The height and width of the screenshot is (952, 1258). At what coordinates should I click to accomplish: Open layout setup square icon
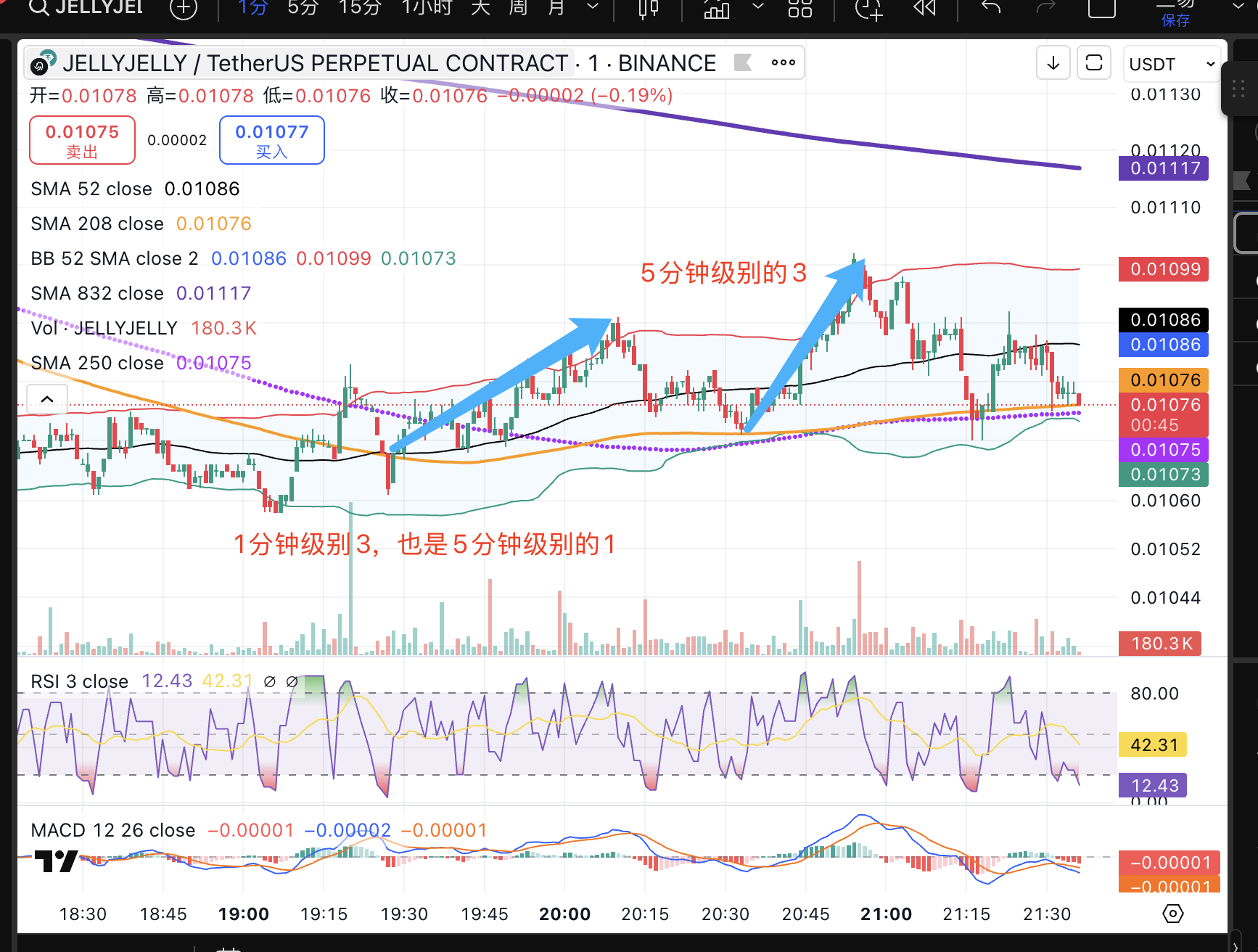[1101, 9]
